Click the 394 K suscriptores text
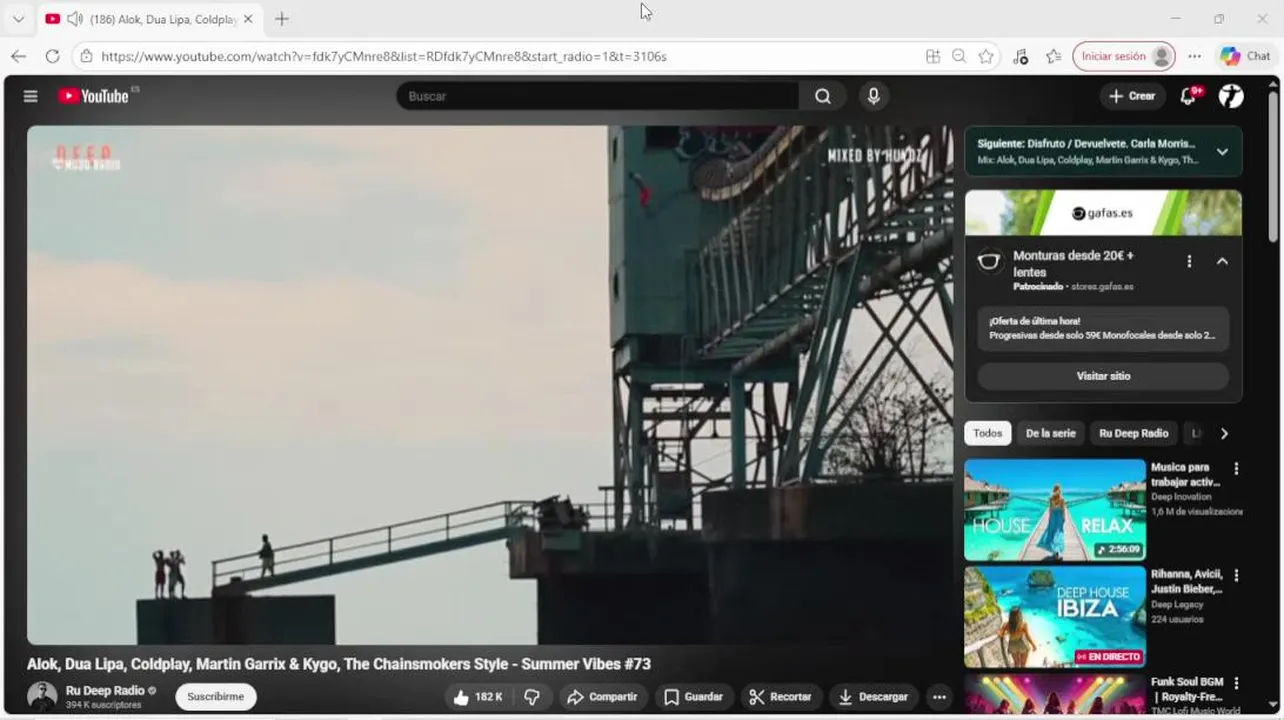Screen dimensions: 1284x720 [x=104, y=705]
